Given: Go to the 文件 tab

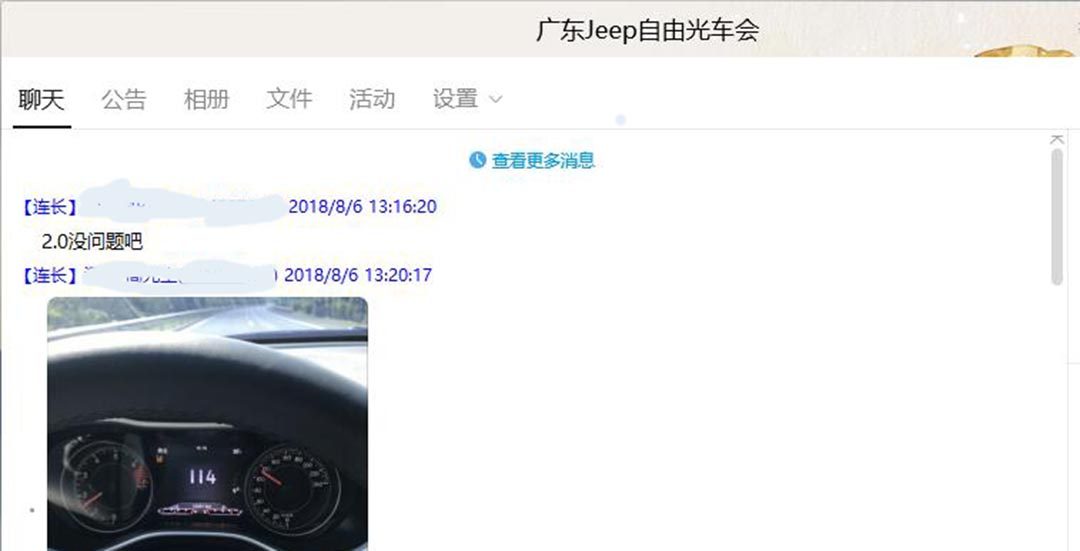Looking at the screenshot, I should pos(289,99).
